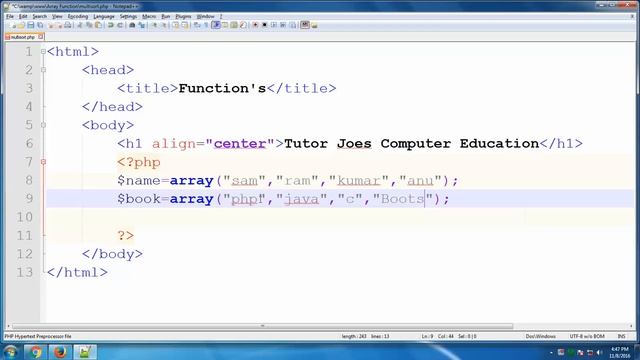Toggle Word Wrap toolbar button
640x360 pixels.
tap(196, 25)
